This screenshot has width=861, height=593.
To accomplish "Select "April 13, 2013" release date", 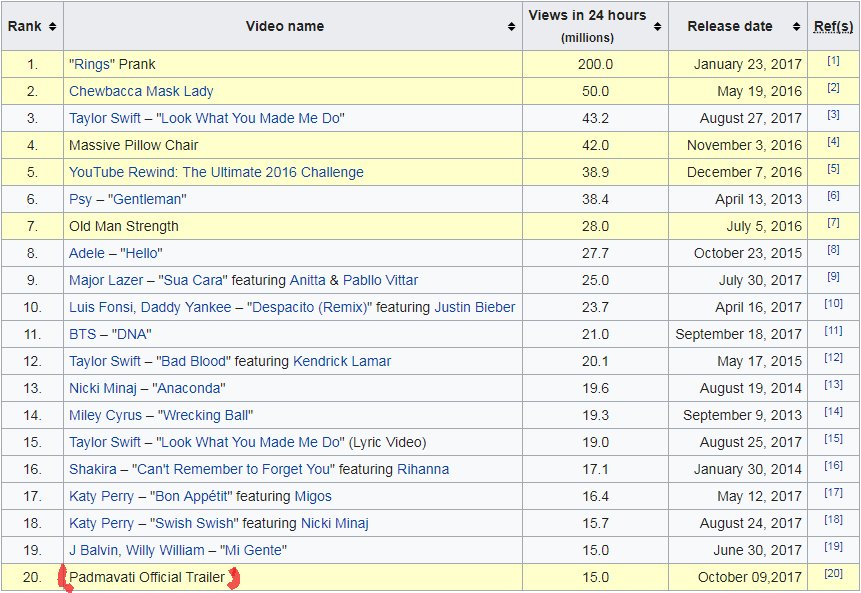I will [758, 199].
